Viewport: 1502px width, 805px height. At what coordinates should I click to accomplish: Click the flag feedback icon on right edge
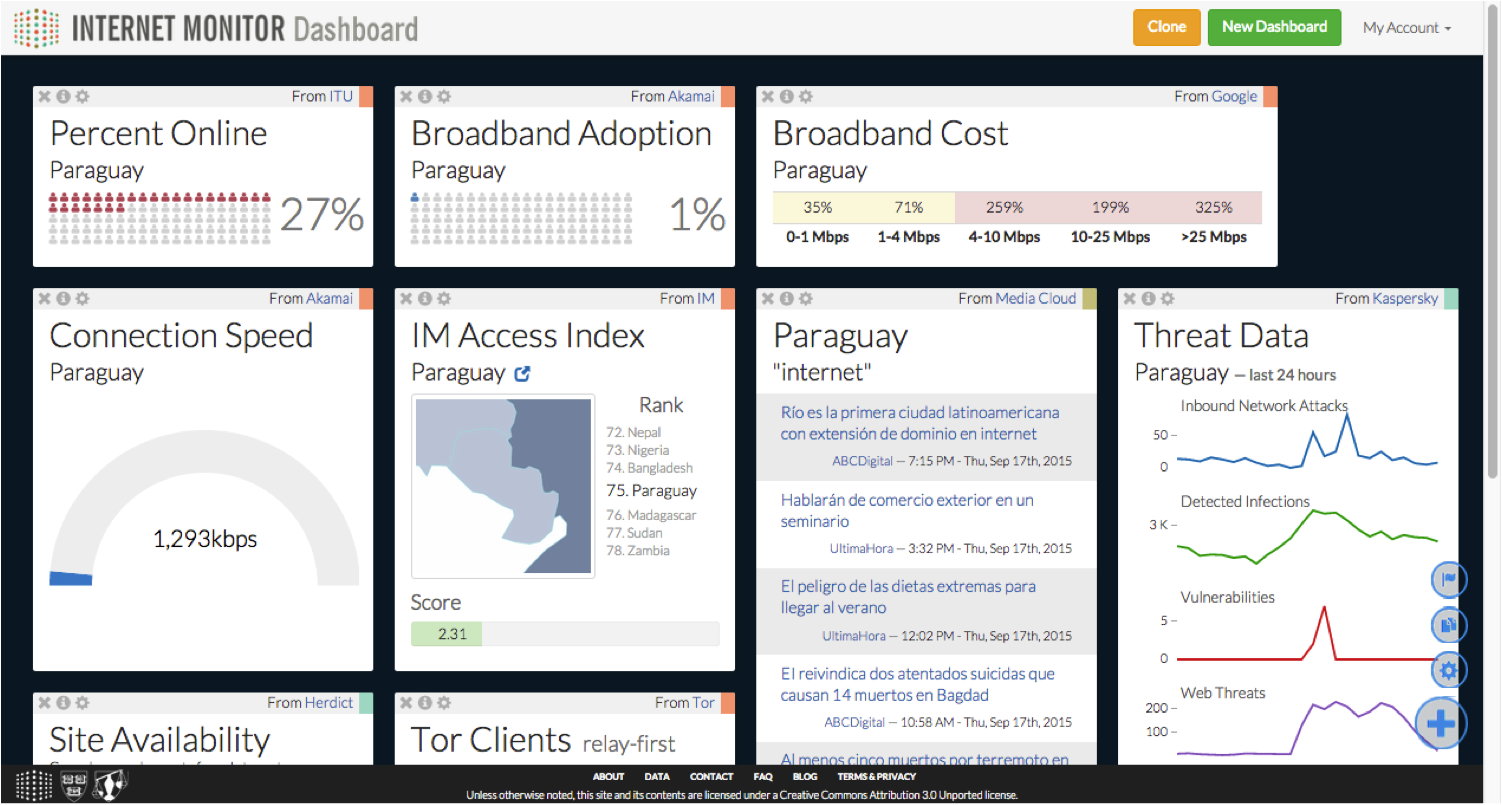tap(1448, 579)
